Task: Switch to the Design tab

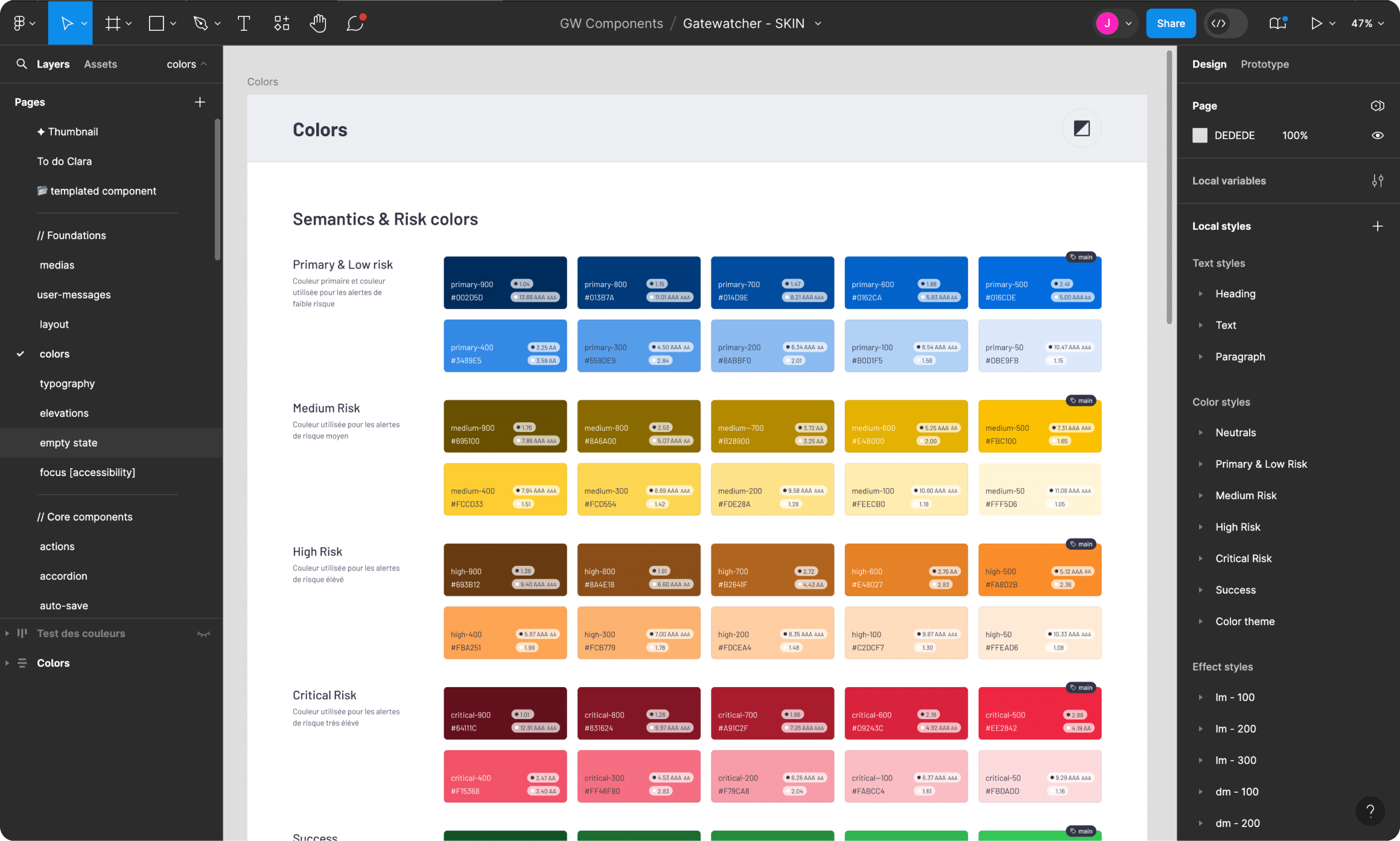Action: [x=1209, y=64]
